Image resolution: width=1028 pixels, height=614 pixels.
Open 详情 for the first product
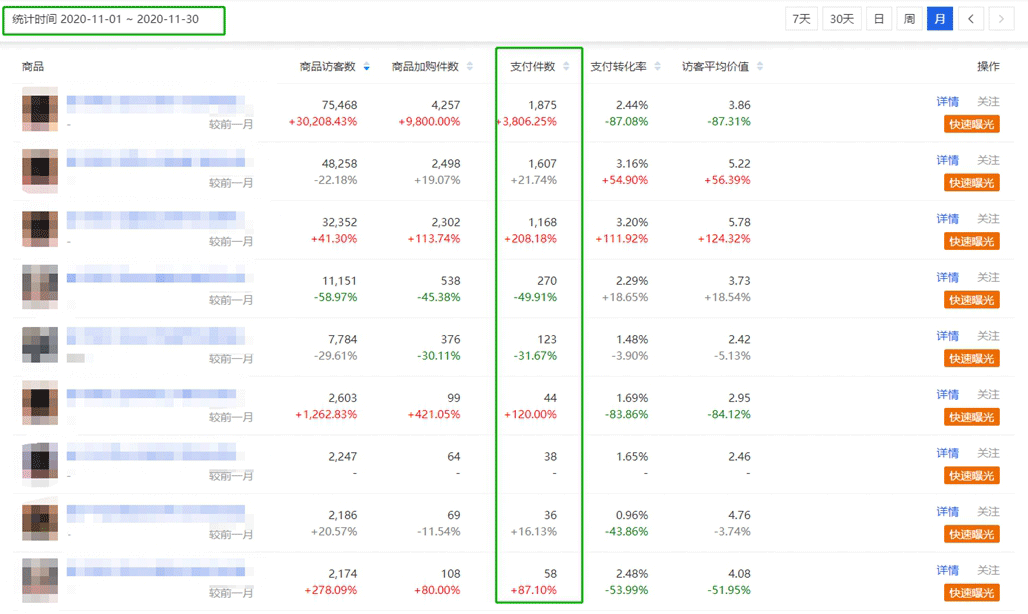pyautogui.click(x=947, y=102)
